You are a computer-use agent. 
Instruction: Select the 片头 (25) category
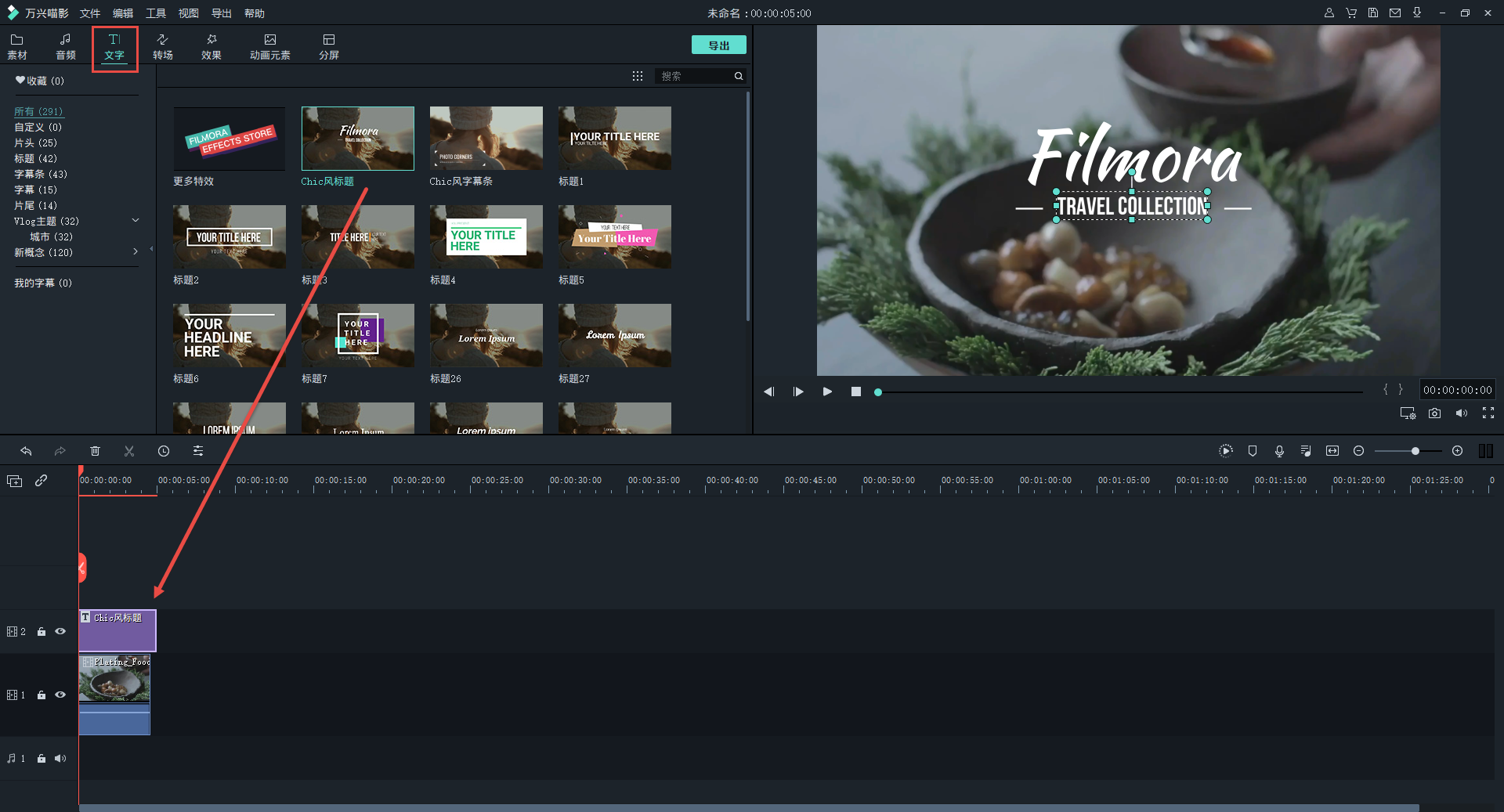click(35, 143)
